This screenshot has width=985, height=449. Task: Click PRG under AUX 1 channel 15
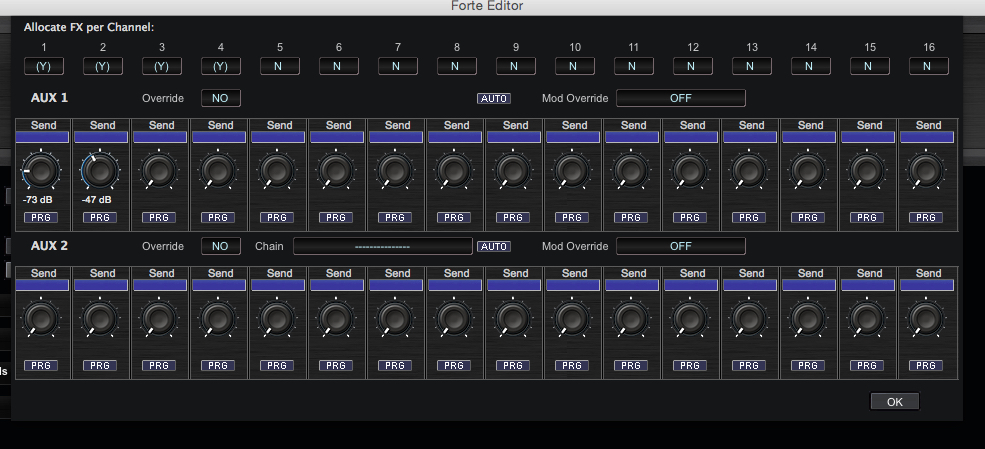click(x=867, y=217)
